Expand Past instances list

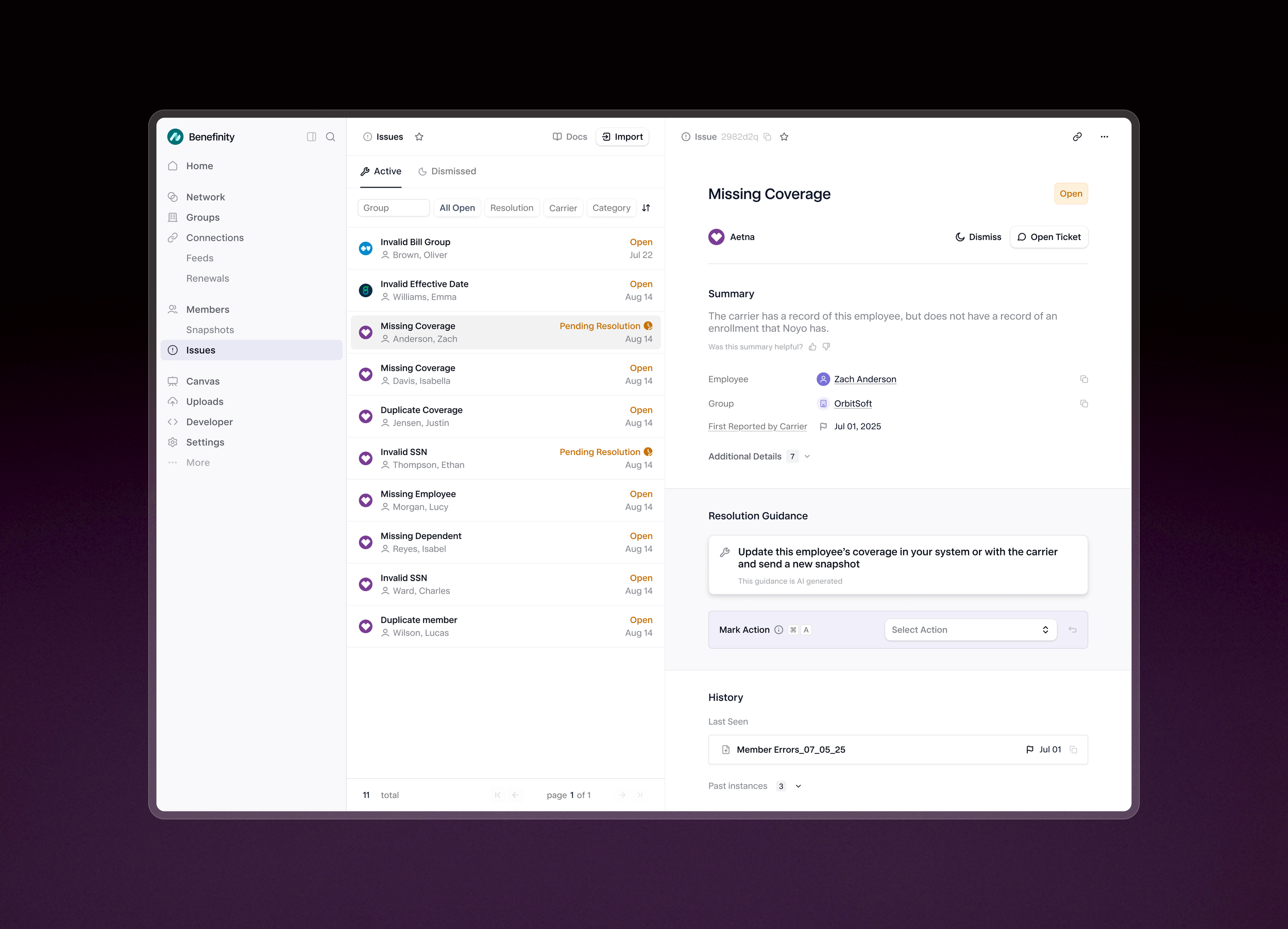point(798,786)
